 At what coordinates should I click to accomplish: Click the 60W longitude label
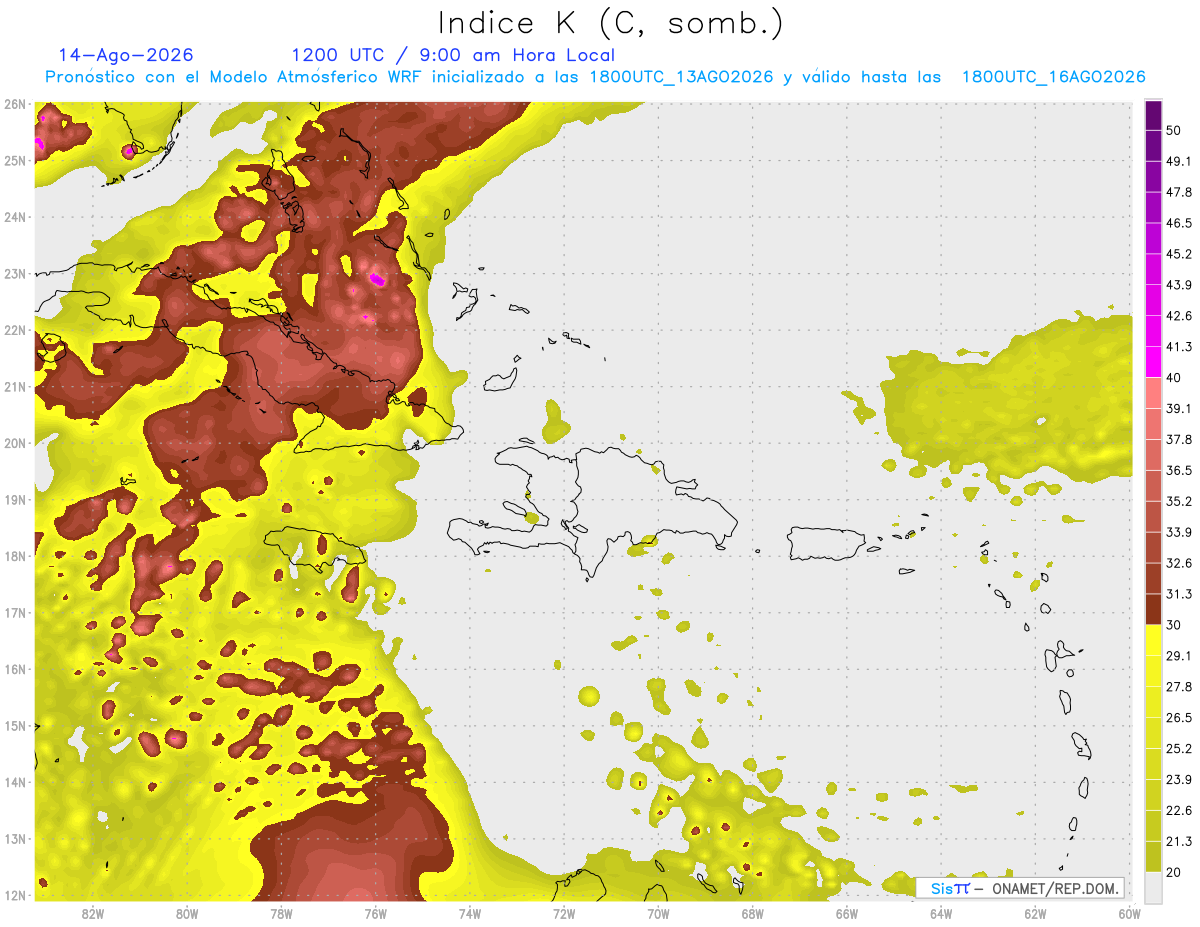1129,913
